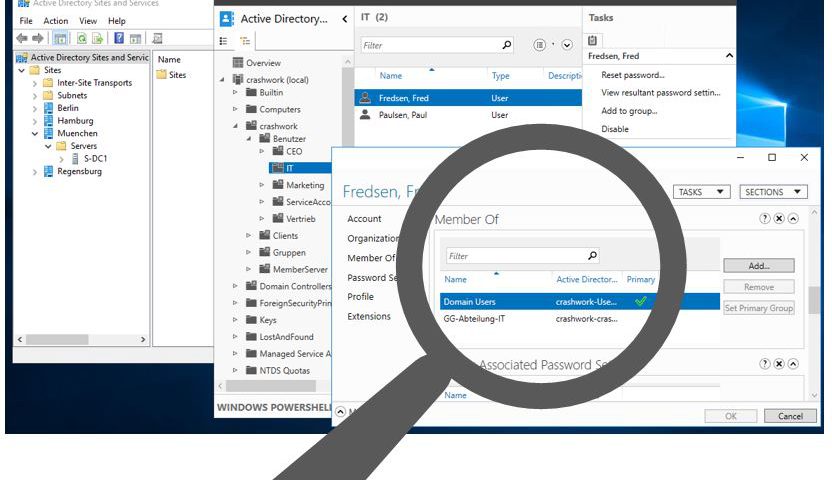The height and width of the screenshot is (480, 832).
Task: Select the Domain Users group row
Action: tap(579, 301)
